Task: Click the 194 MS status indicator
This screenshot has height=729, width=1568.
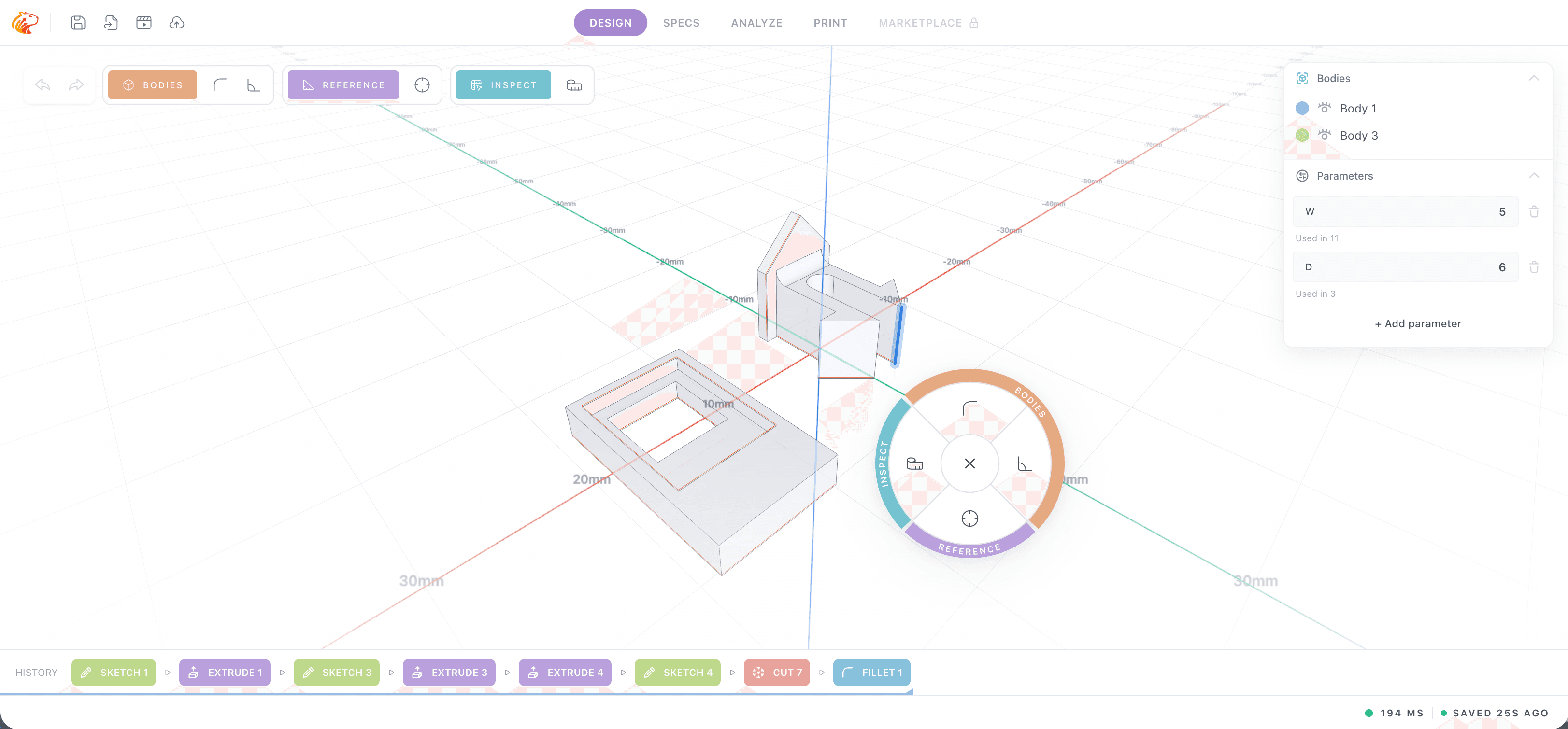Action: tap(1395, 713)
